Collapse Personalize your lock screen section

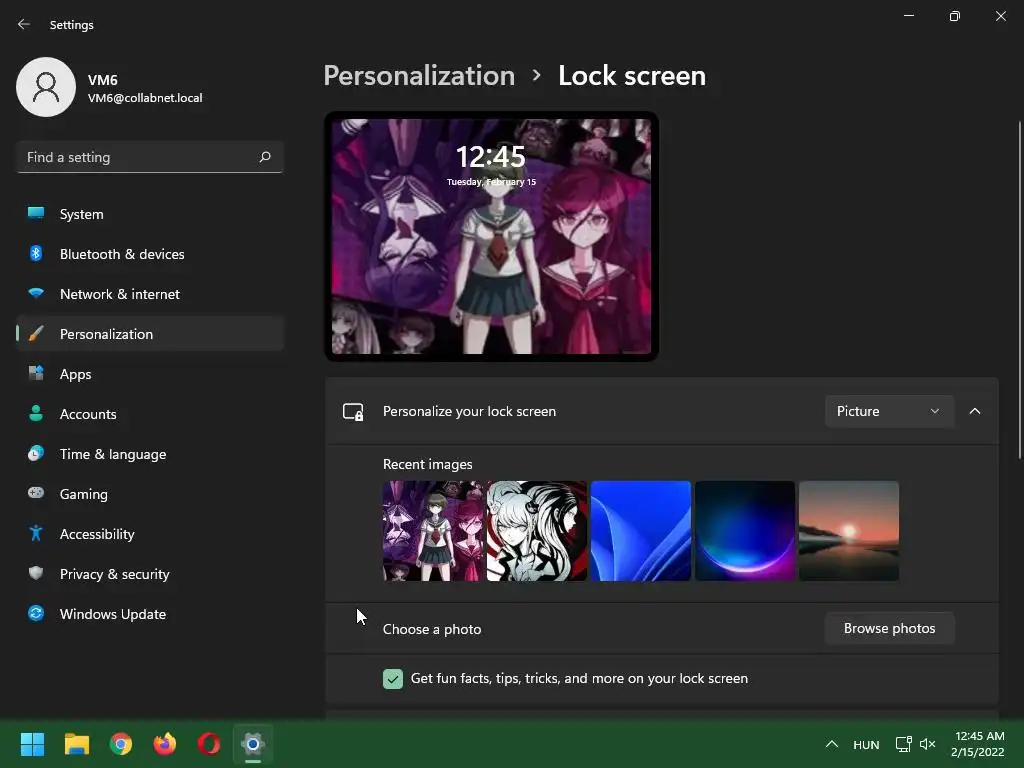coord(974,411)
